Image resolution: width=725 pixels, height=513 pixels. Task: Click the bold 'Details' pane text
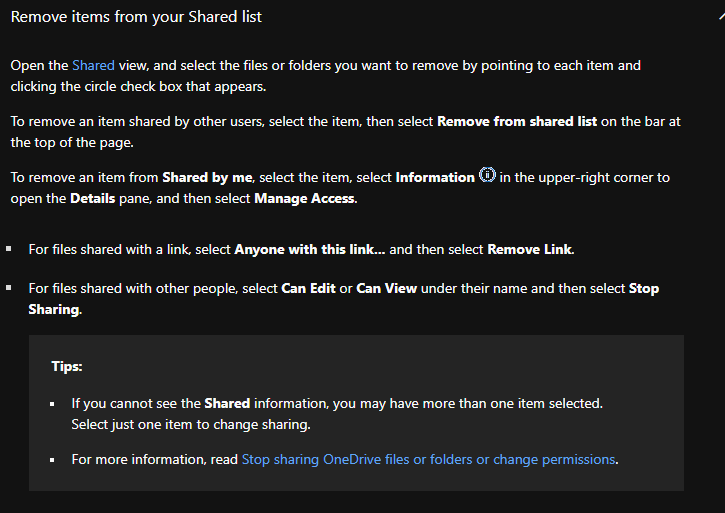coord(92,198)
